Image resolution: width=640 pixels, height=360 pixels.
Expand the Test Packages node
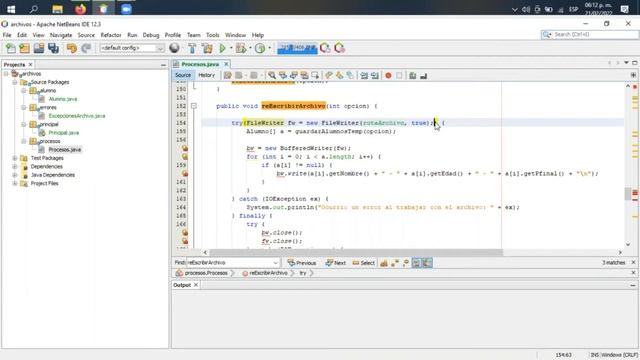coord(15,158)
